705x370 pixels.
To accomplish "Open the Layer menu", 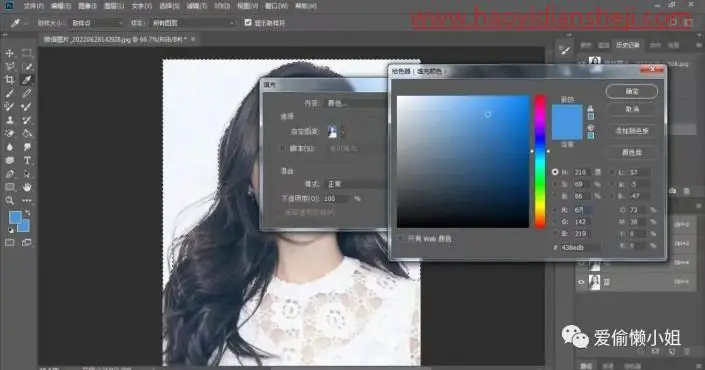I will pyautogui.click(x=114, y=6).
